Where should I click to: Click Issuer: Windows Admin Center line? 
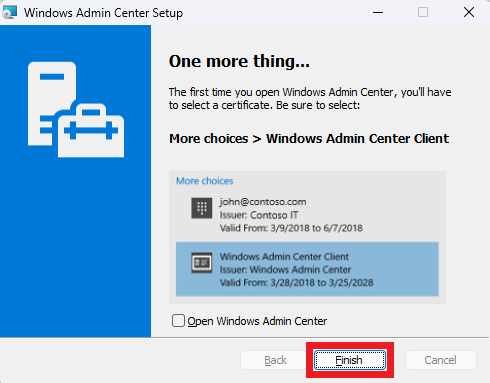[x=285, y=269]
